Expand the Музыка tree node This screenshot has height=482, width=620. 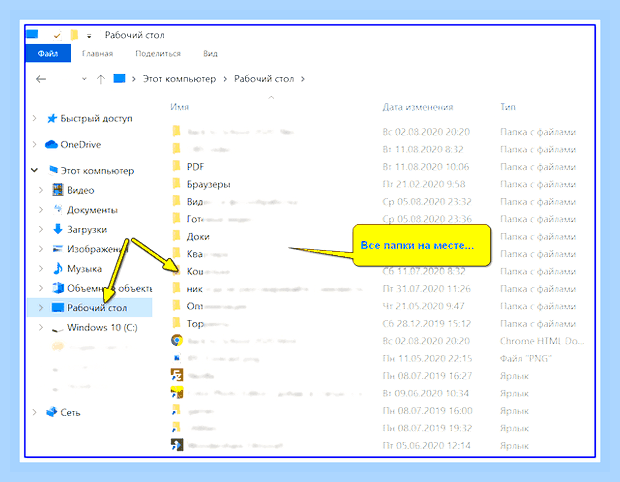pyautogui.click(x=41, y=268)
